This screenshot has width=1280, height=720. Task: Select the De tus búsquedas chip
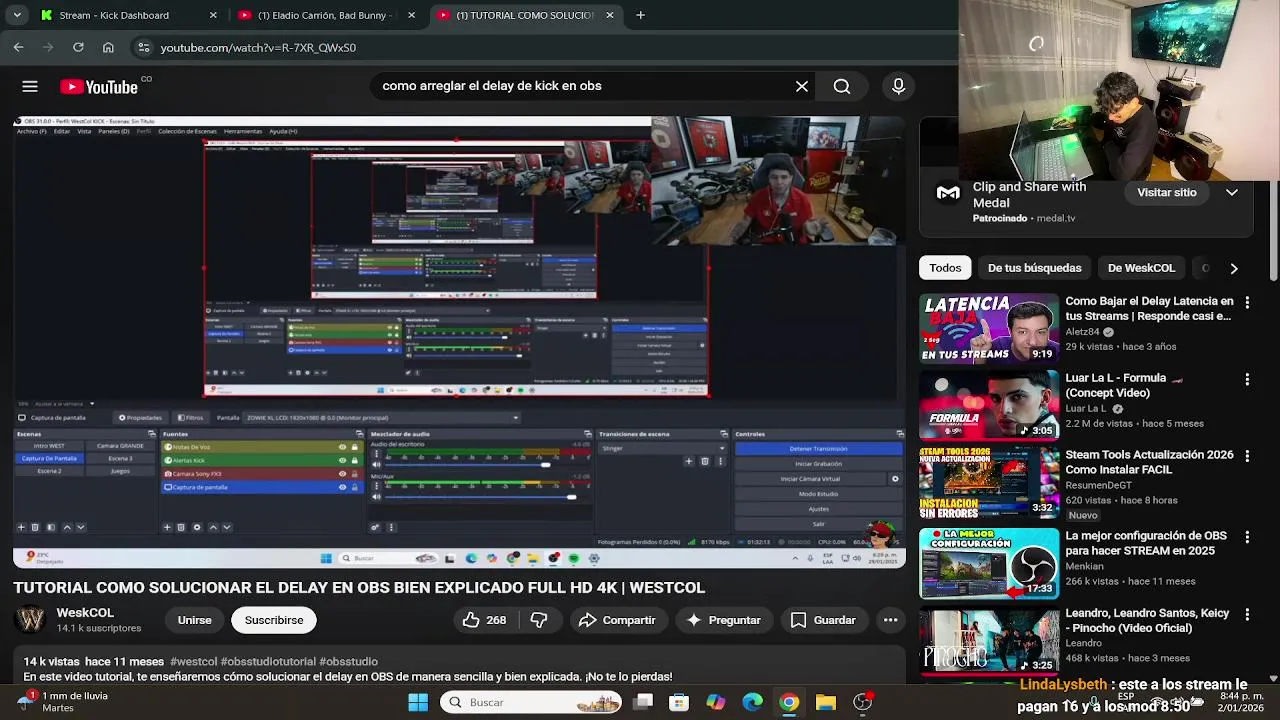(x=1034, y=268)
